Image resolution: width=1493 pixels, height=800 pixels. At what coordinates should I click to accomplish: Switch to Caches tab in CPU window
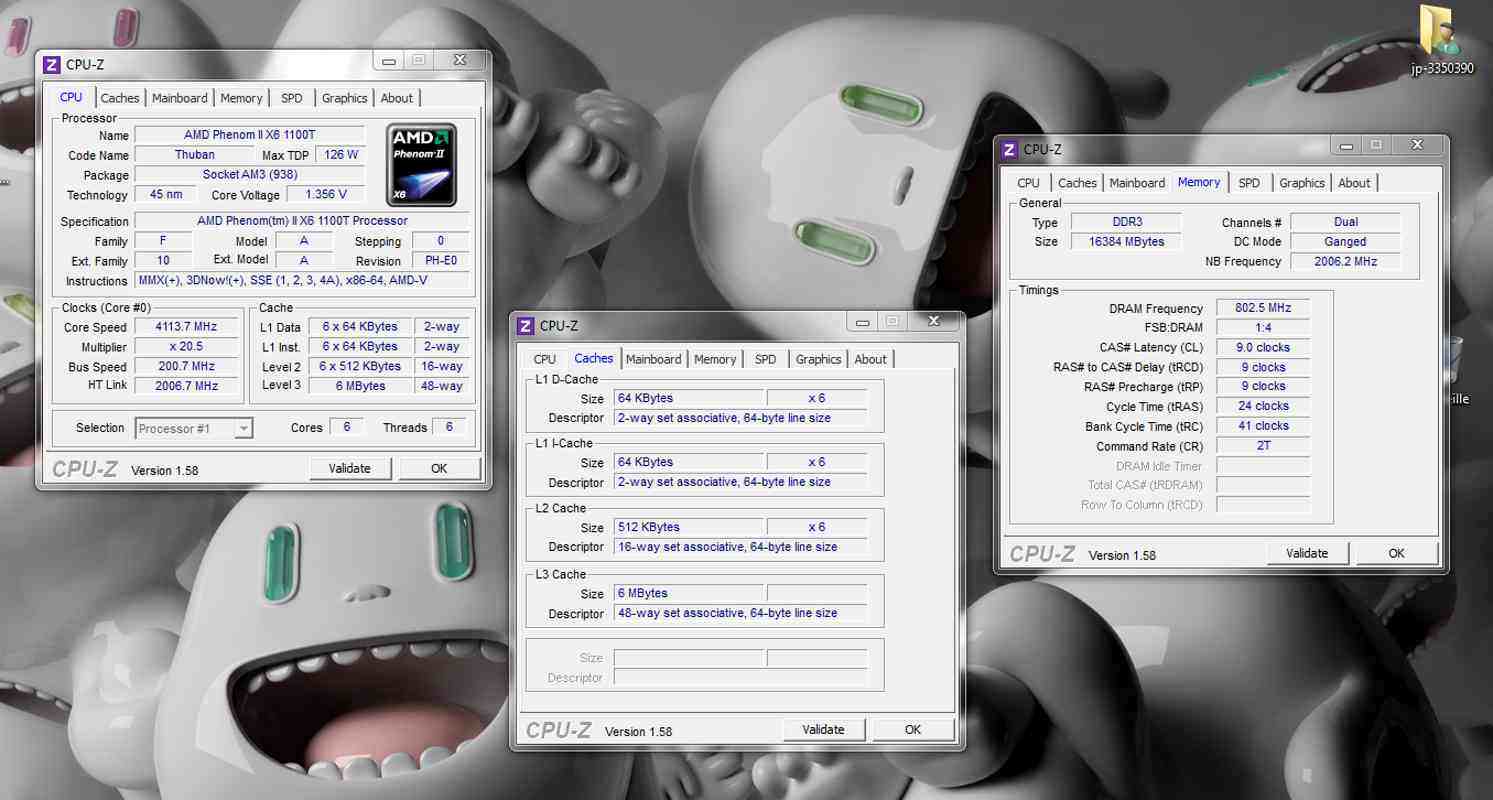[x=120, y=98]
